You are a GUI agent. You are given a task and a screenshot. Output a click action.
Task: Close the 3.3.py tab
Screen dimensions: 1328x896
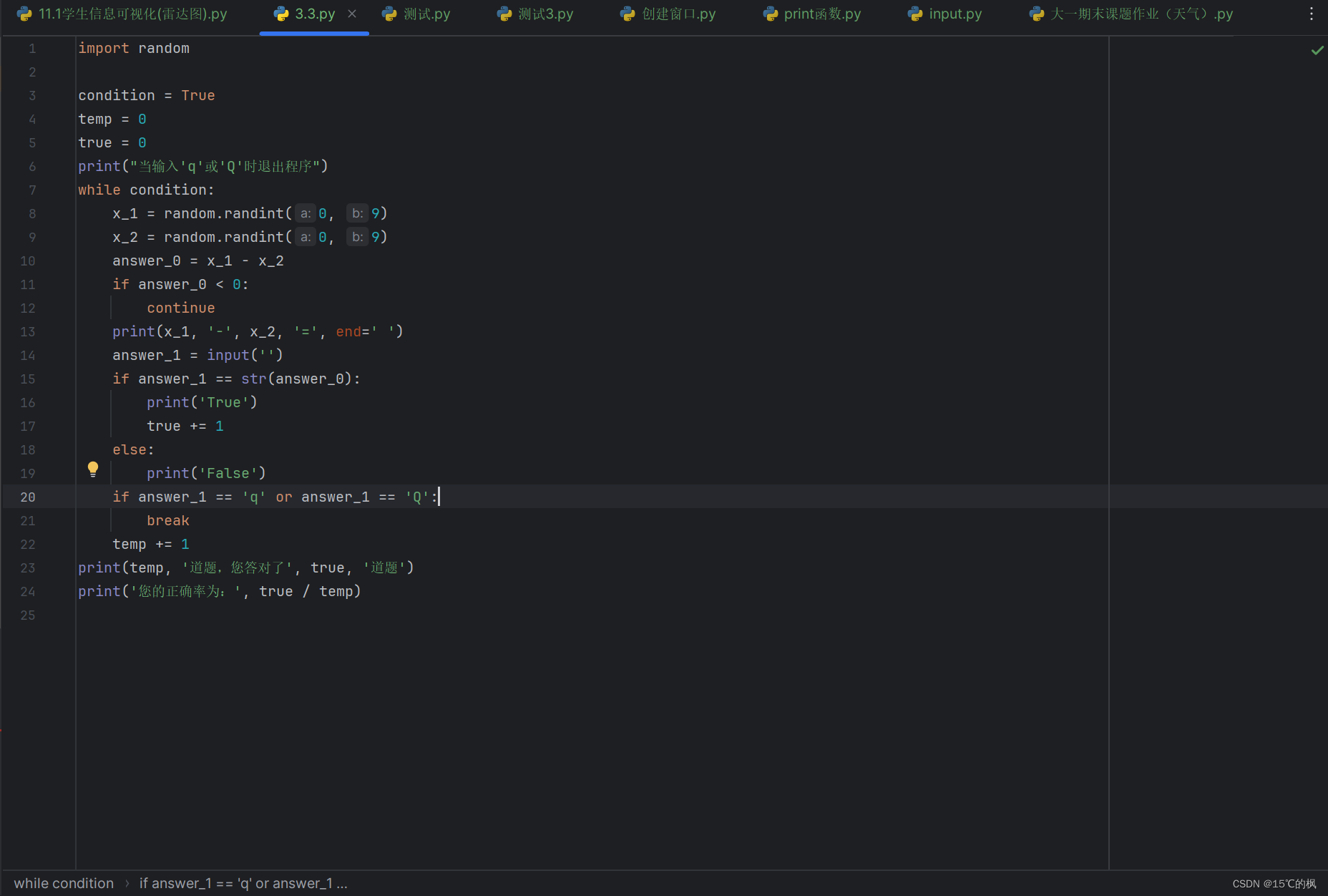[x=352, y=14]
